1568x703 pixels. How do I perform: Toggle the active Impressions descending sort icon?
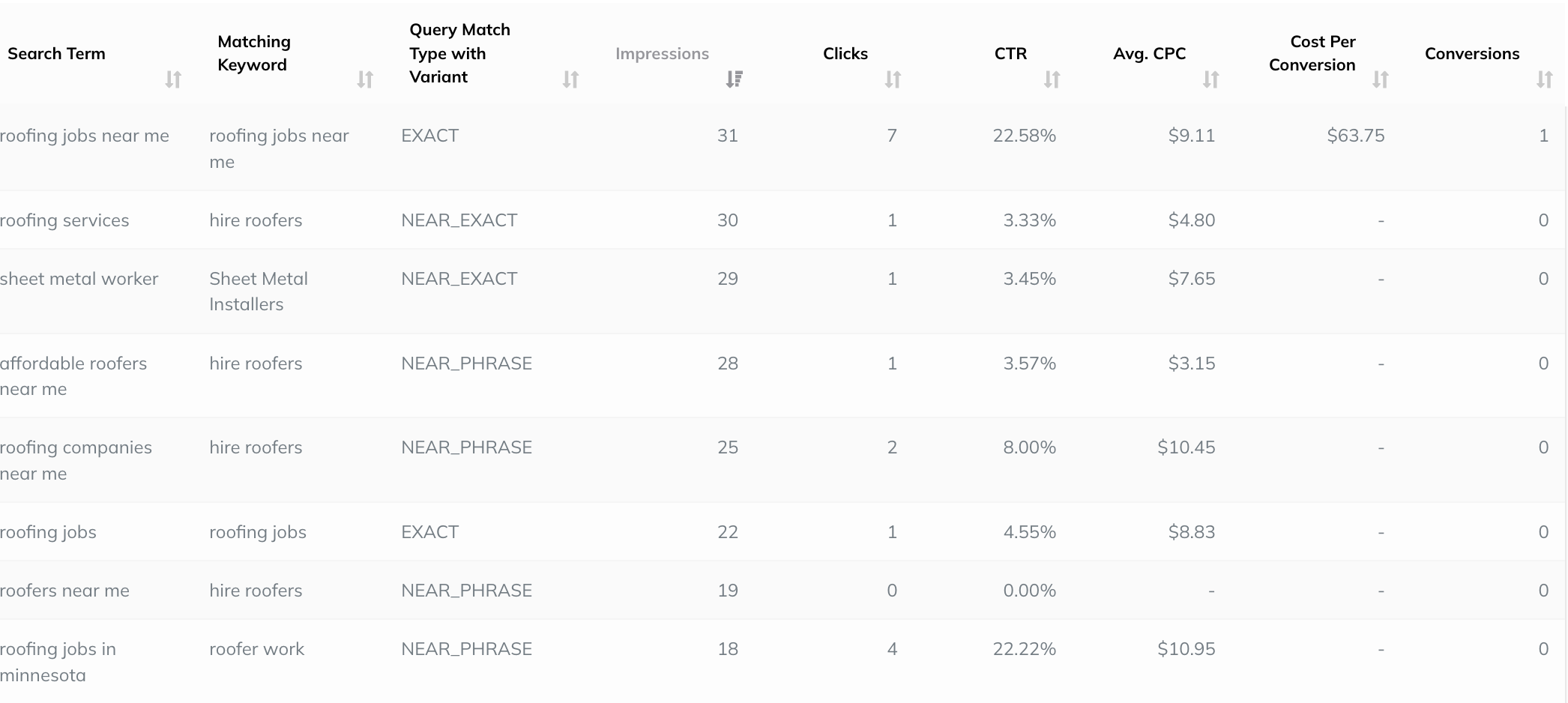point(734,79)
